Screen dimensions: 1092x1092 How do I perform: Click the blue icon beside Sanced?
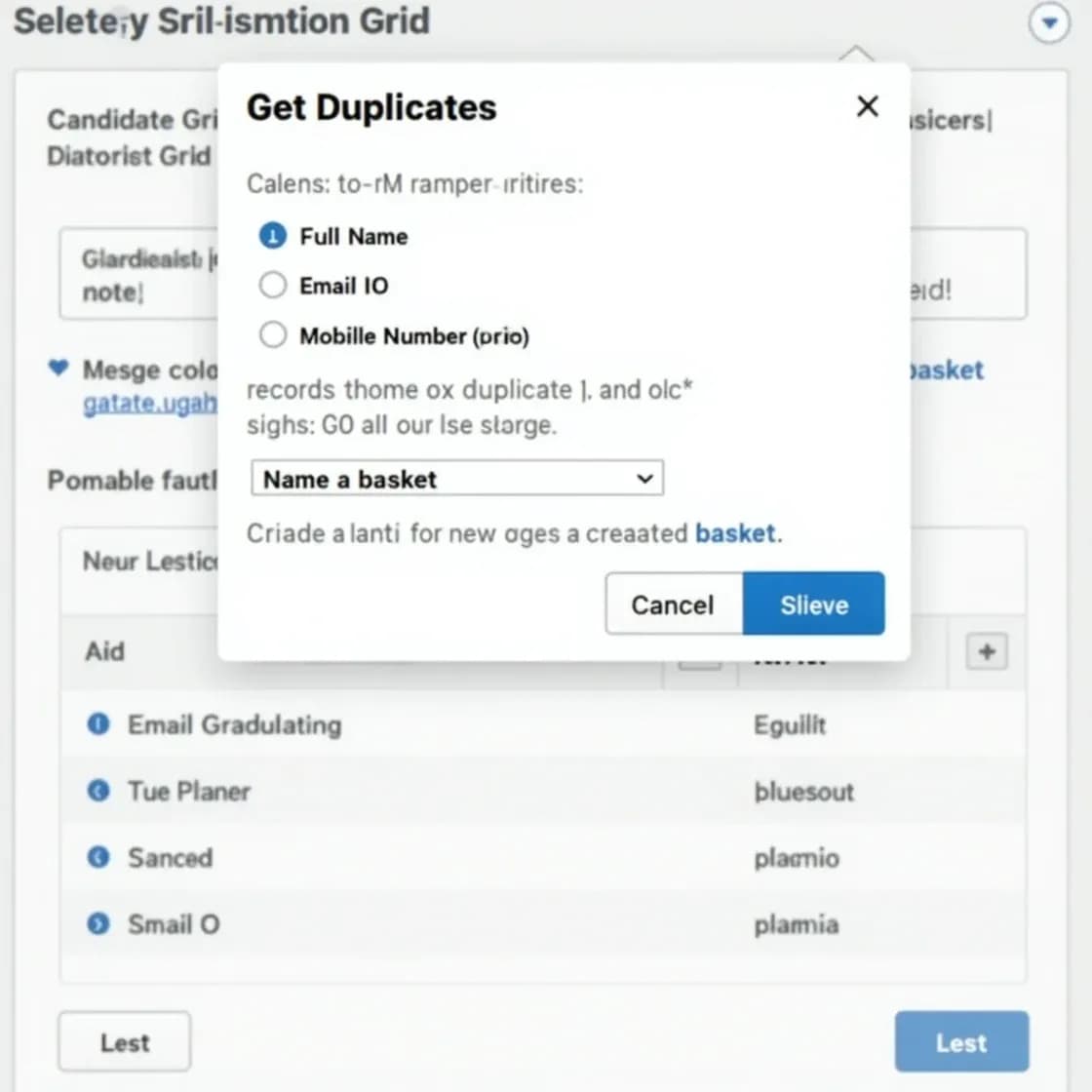(97, 857)
